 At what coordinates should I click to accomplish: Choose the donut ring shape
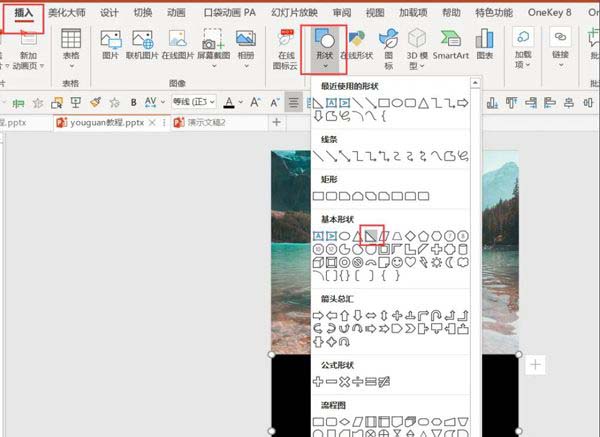(x=344, y=262)
